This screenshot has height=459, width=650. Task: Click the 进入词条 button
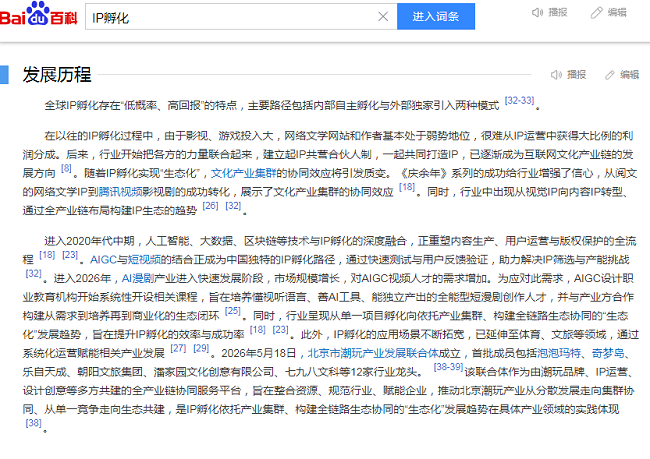click(x=436, y=17)
